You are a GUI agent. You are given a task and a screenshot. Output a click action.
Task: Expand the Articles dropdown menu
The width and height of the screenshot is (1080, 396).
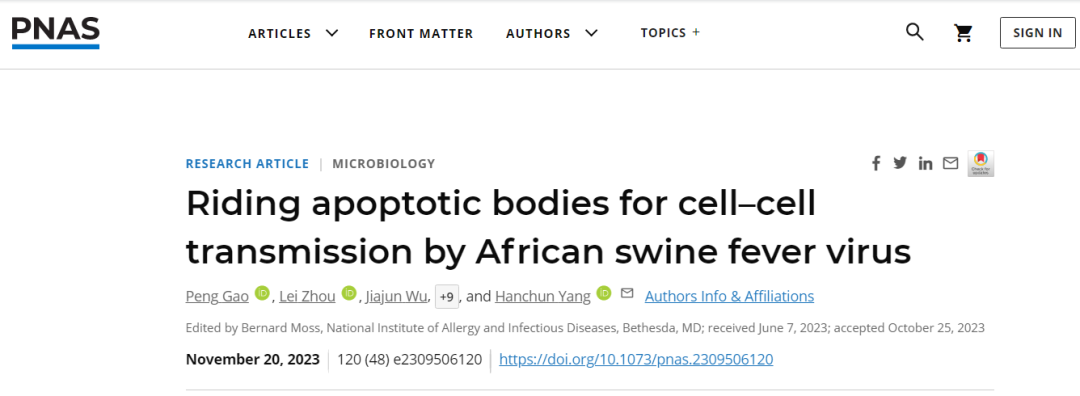point(293,33)
